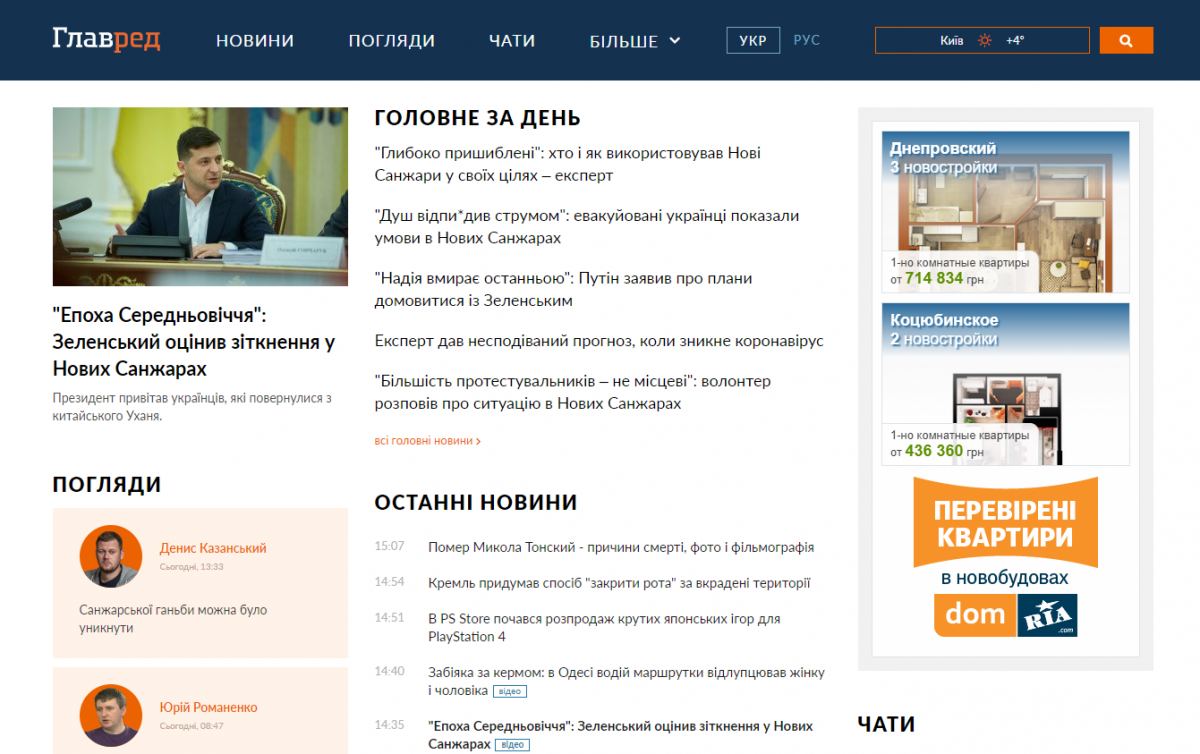Click the video badge on Зеленський story
This screenshot has height=754, width=1200.
coord(512,745)
